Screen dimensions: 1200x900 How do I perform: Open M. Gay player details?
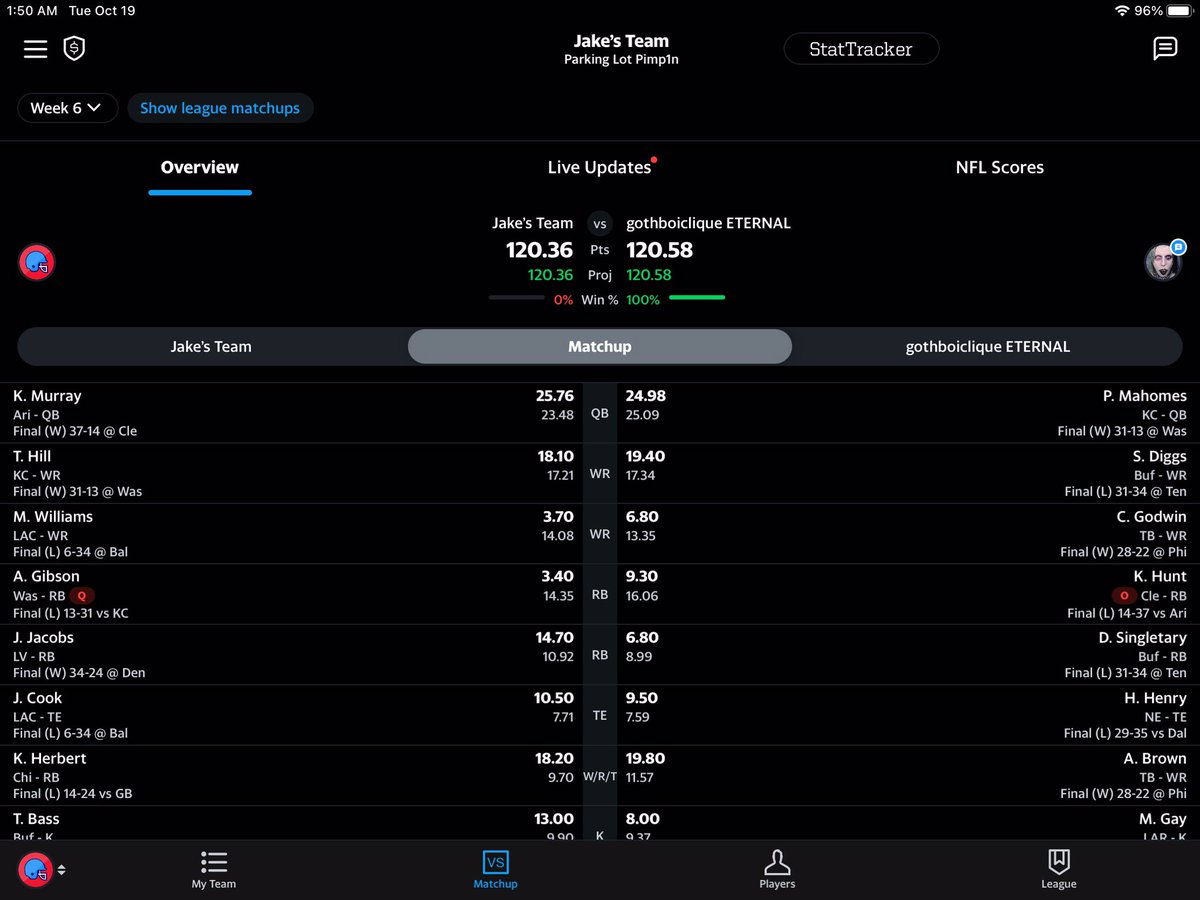[1162, 819]
